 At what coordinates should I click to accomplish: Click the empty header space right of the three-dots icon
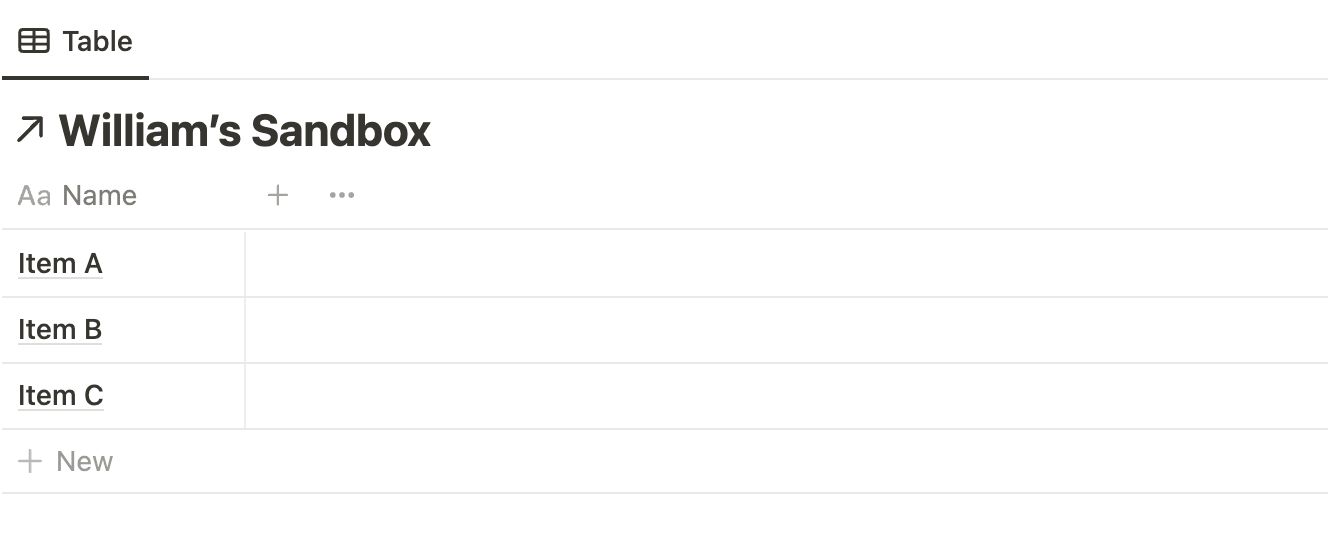[840, 195]
